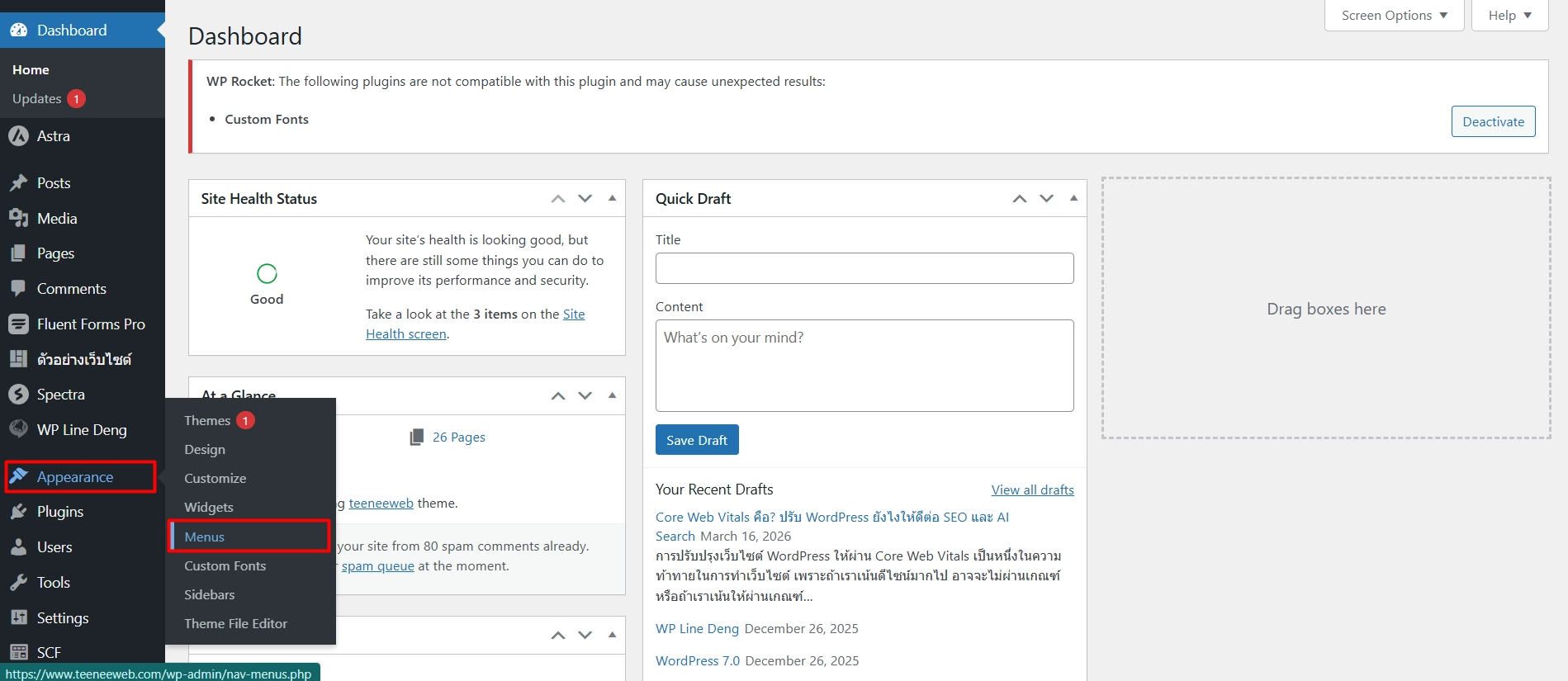Click the Pages icon in sidebar

click(18, 253)
